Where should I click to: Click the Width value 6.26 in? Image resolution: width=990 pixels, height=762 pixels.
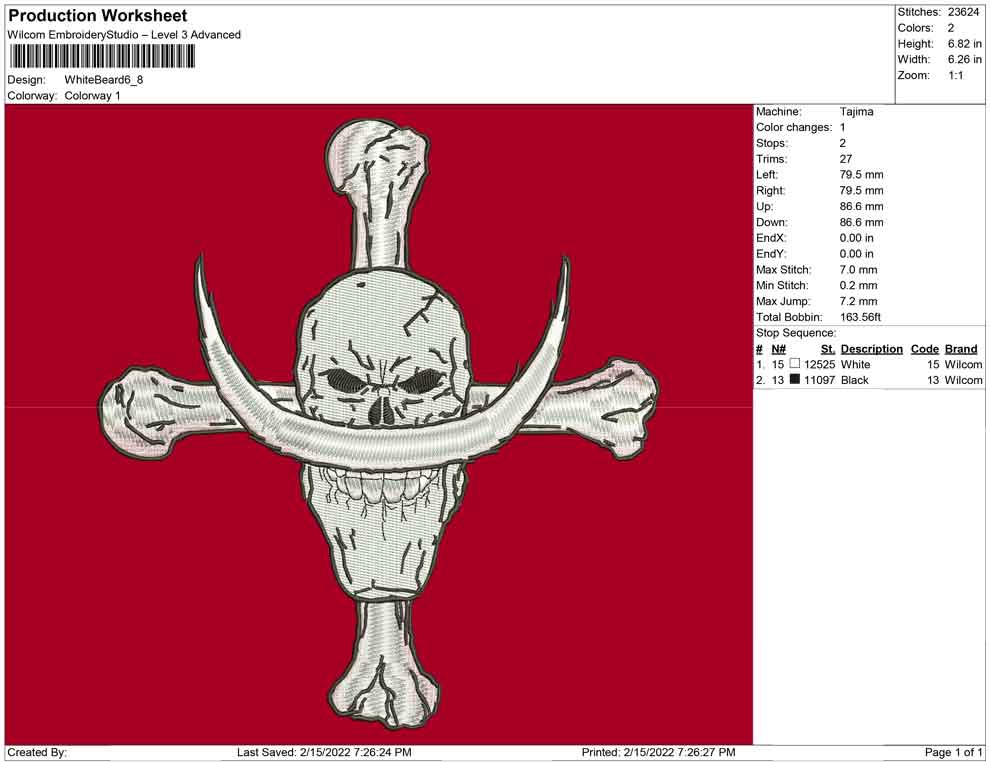click(x=964, y=59)
